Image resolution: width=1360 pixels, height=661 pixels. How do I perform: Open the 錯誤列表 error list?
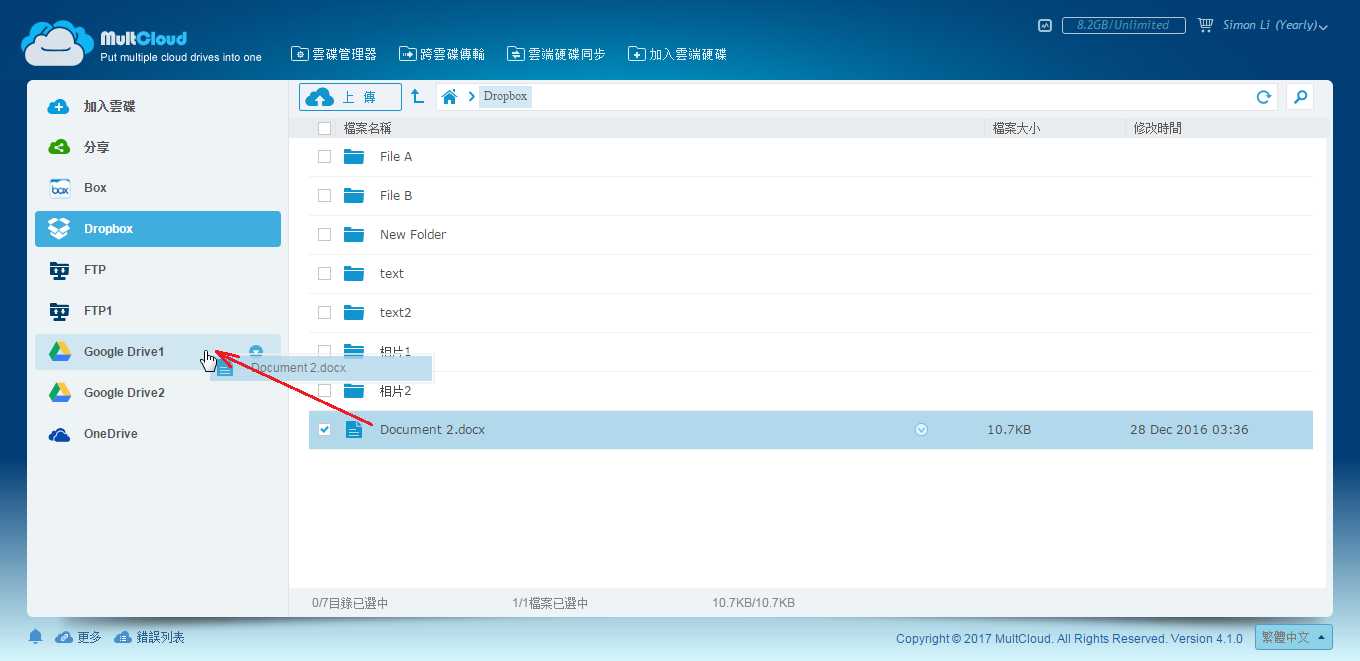click(149, 637)
